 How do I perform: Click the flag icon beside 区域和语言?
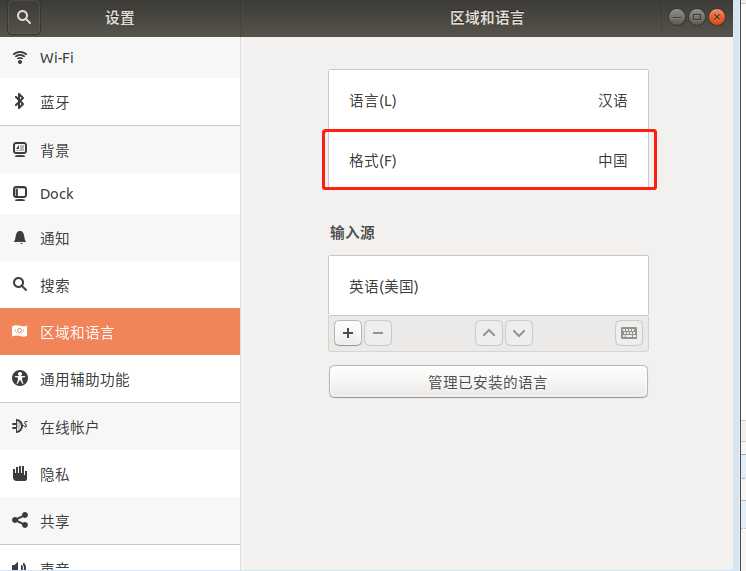pos(20,331)
